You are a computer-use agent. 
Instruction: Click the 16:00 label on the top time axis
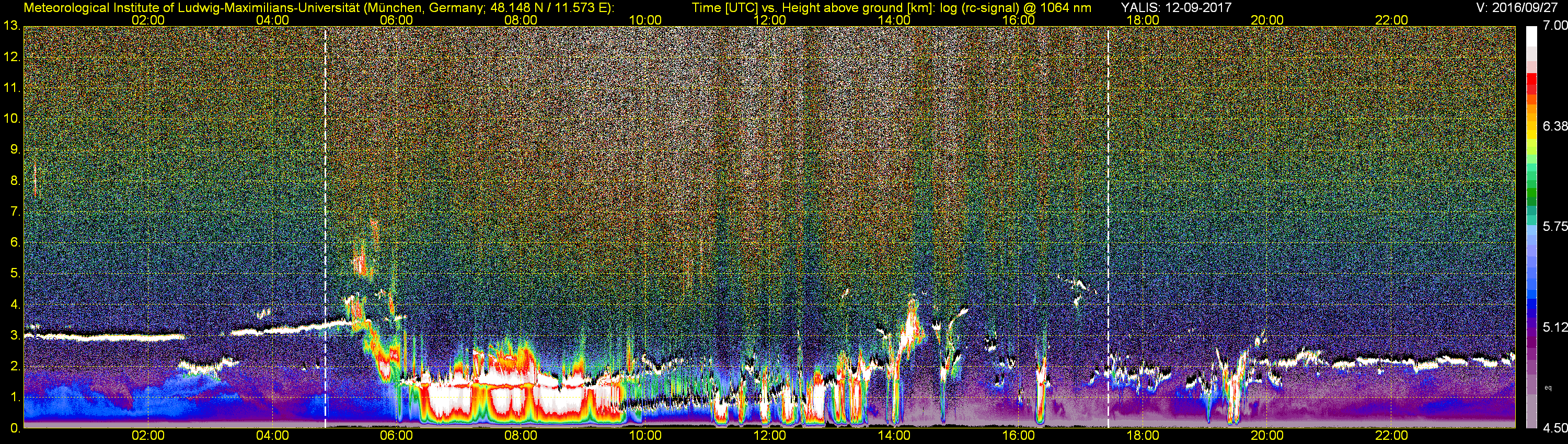pyautogui.click(x=1018, y=20)
